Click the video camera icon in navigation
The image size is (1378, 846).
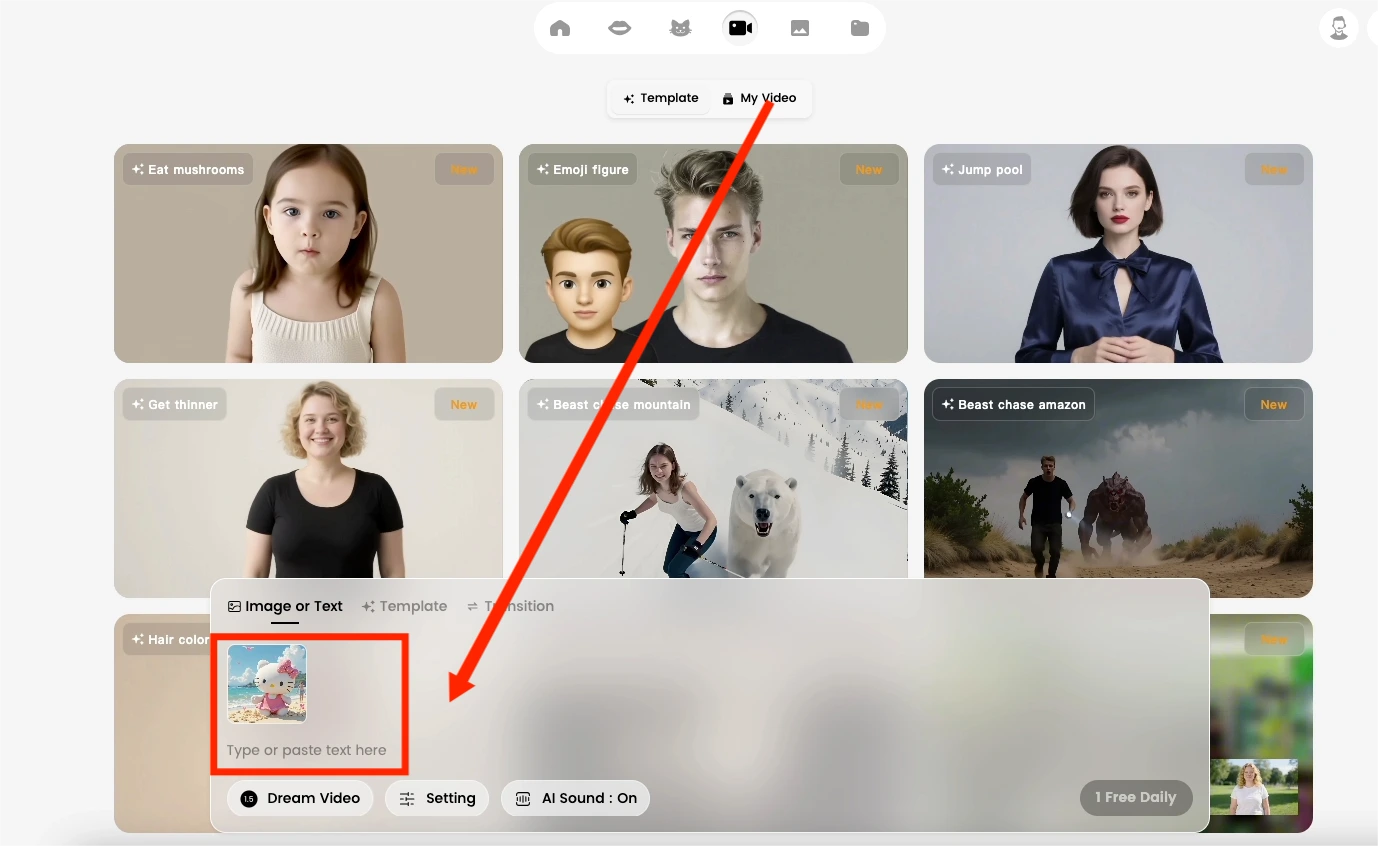740,28
